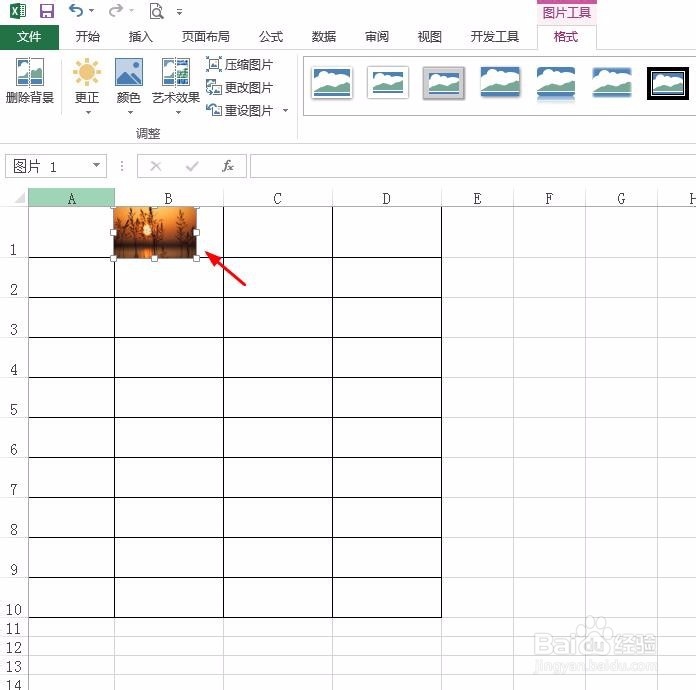This screenshot has height=690, width=696.
Task: Apply the fifth reflected picture style thumbnail
Action: pos(556,83)
